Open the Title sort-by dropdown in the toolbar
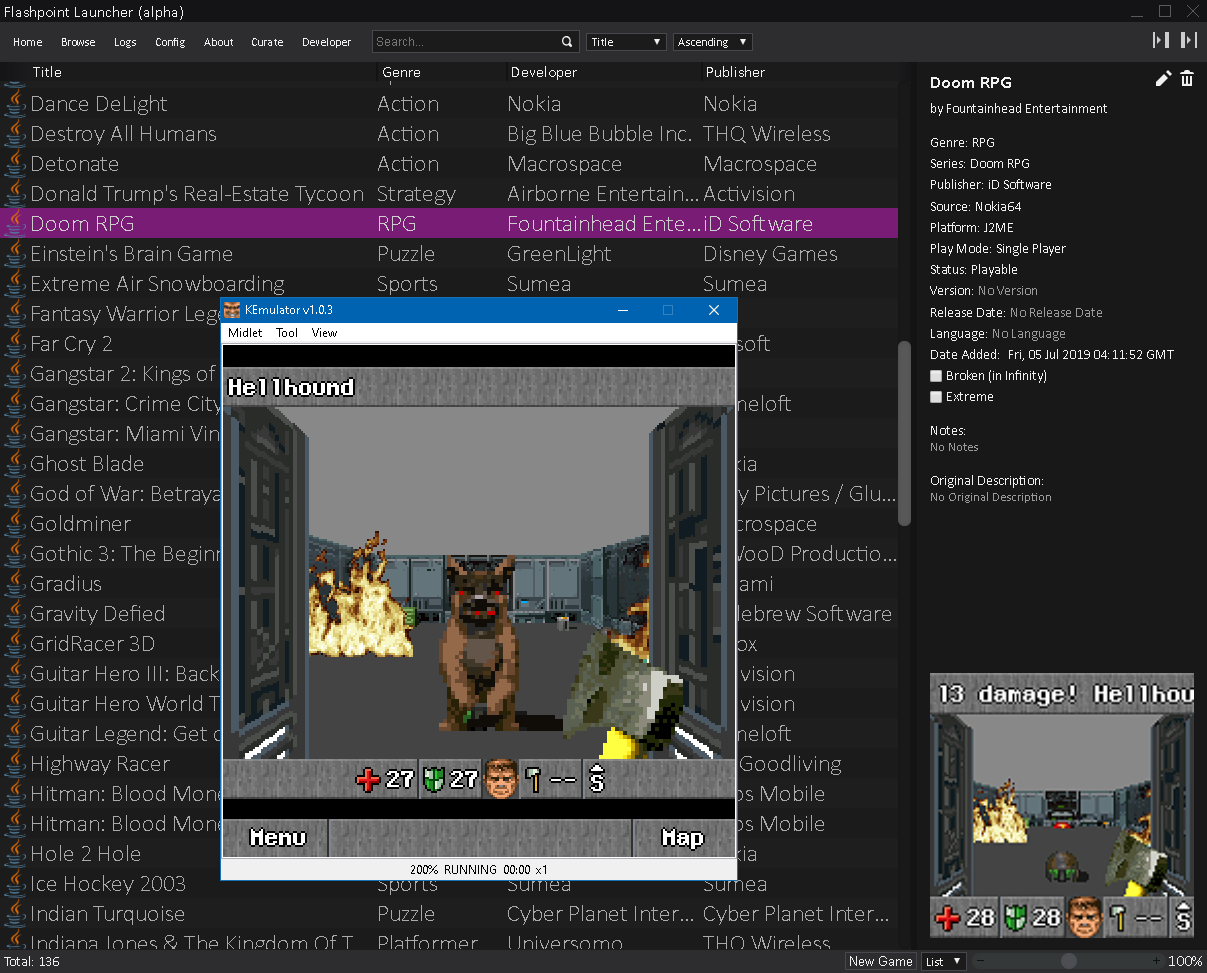 click(626, 42)
